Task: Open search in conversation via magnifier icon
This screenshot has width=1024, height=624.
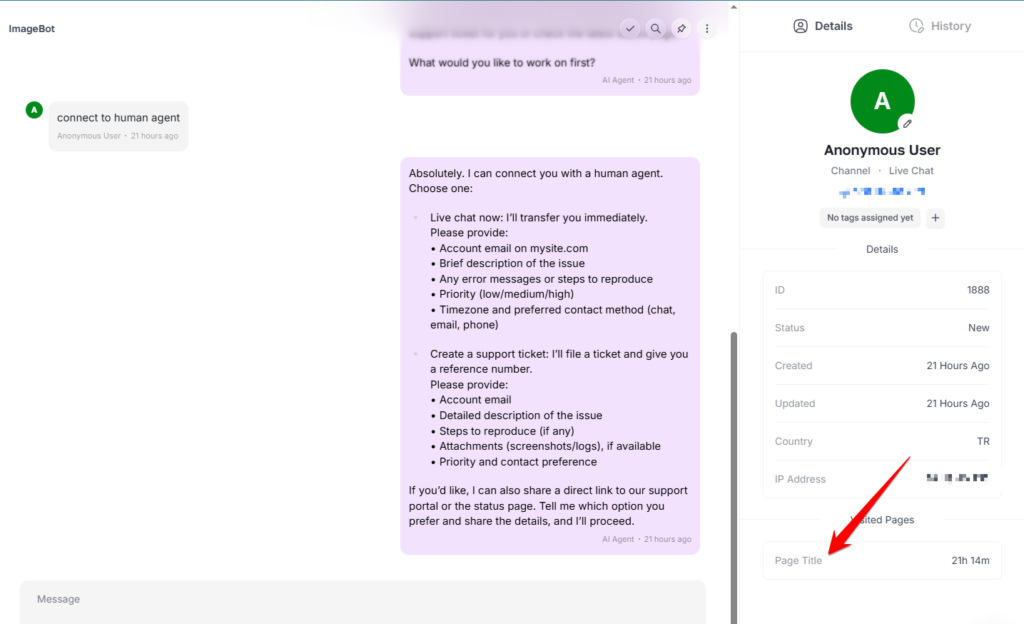Action: click(x=655, y=29)
